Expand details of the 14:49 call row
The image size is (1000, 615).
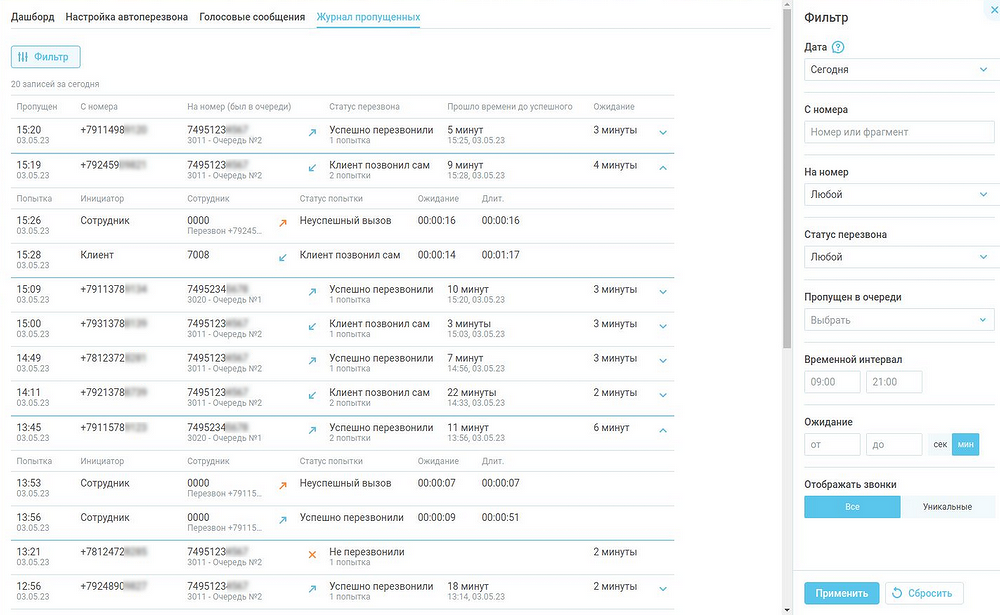coord(663,361)
